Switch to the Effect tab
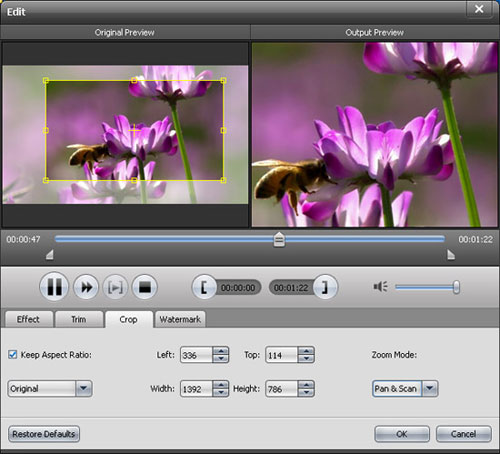 click(28, 319)
